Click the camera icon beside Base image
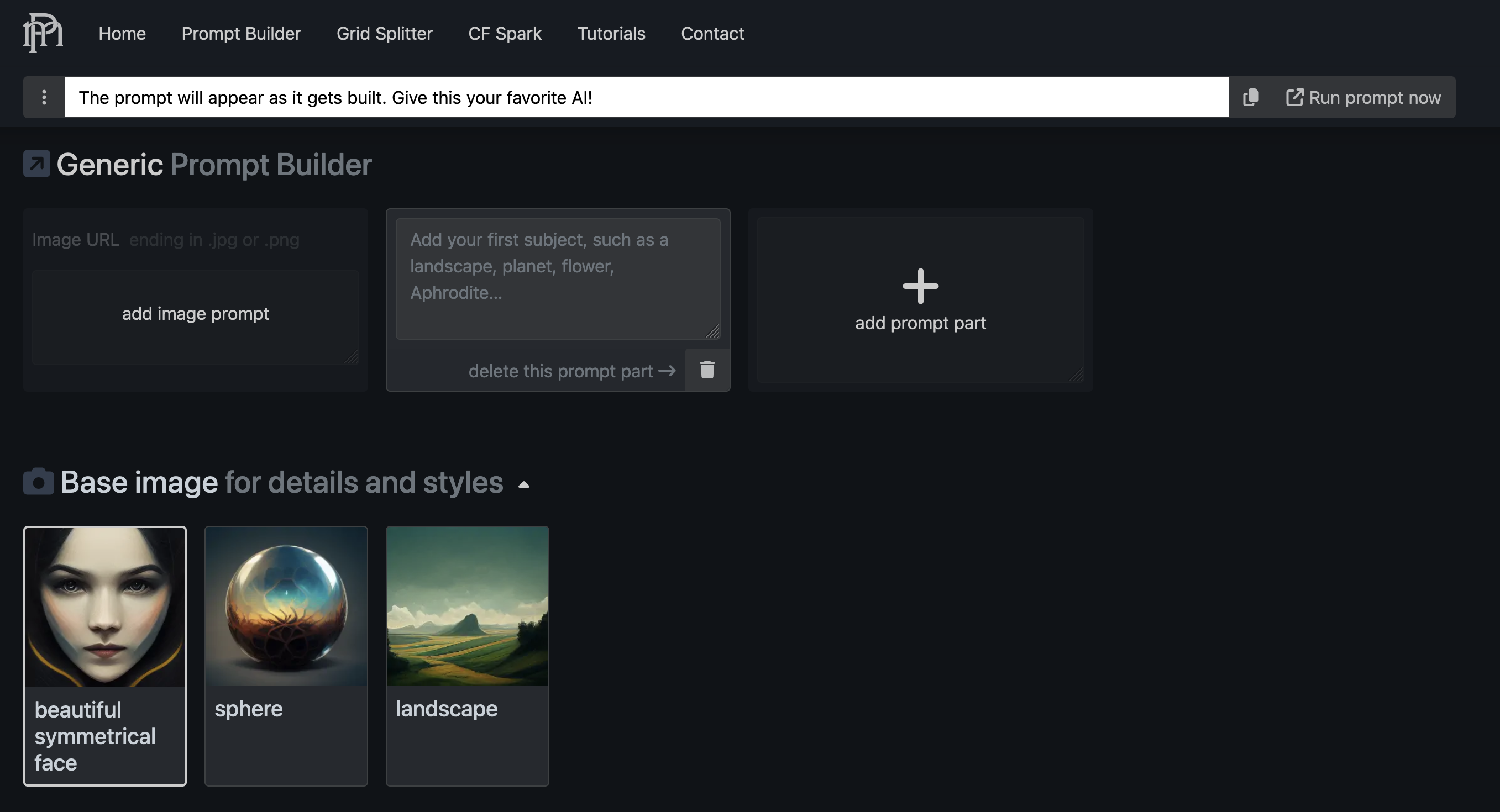 39,481
